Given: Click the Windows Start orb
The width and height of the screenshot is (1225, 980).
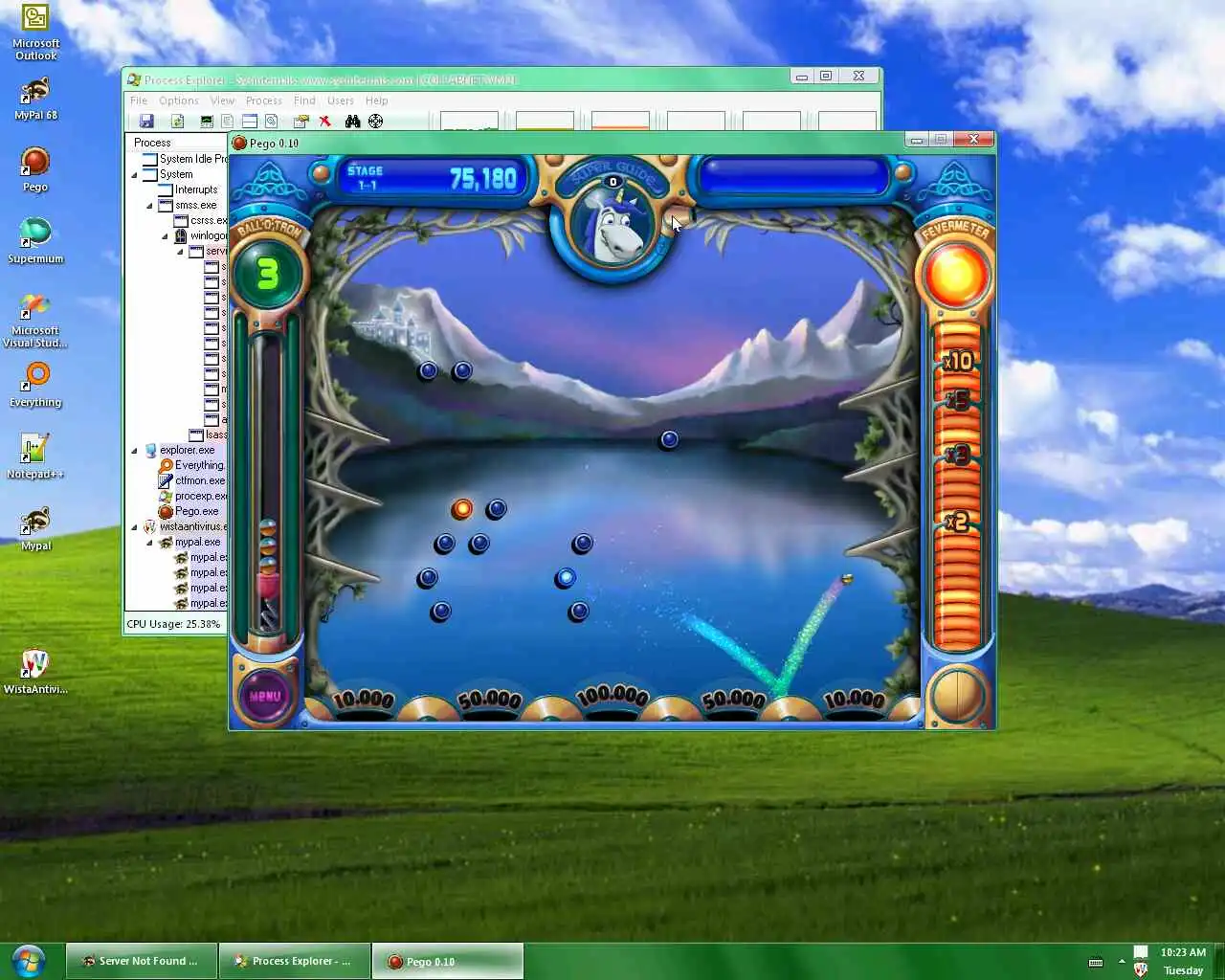Looking at the screenshot, I should point(28,960).
